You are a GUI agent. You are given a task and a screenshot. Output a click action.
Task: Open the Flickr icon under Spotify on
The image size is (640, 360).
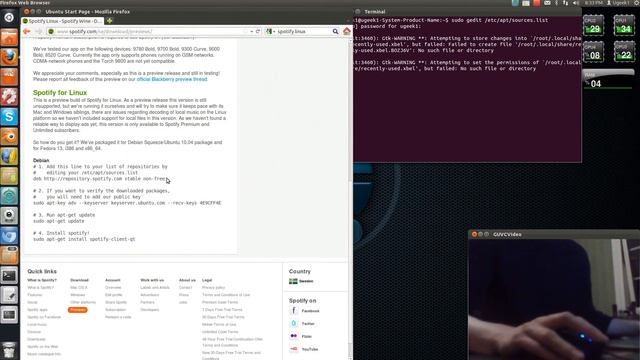click(x=293, y=336)
